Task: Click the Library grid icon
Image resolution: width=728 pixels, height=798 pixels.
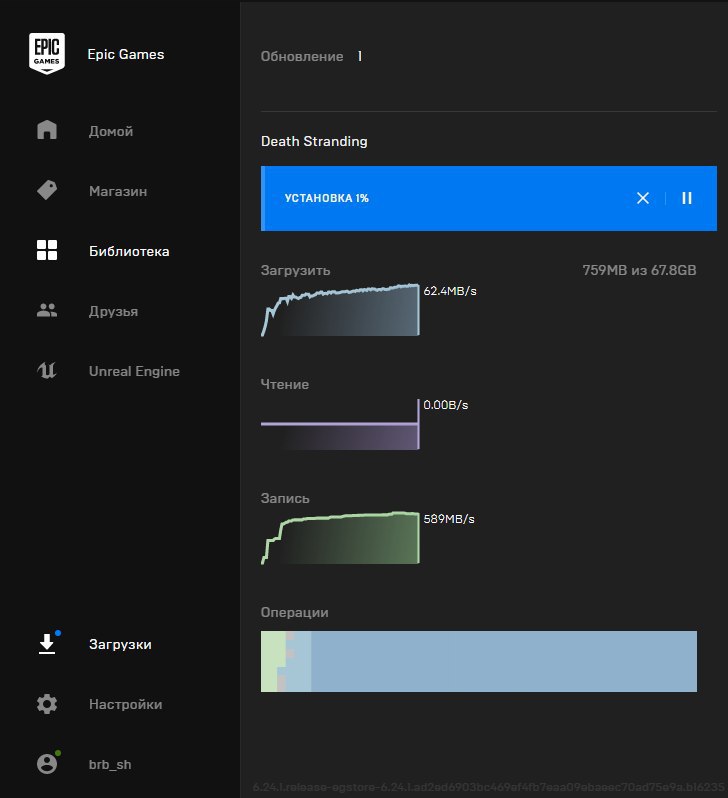Action: pos(47,250)
